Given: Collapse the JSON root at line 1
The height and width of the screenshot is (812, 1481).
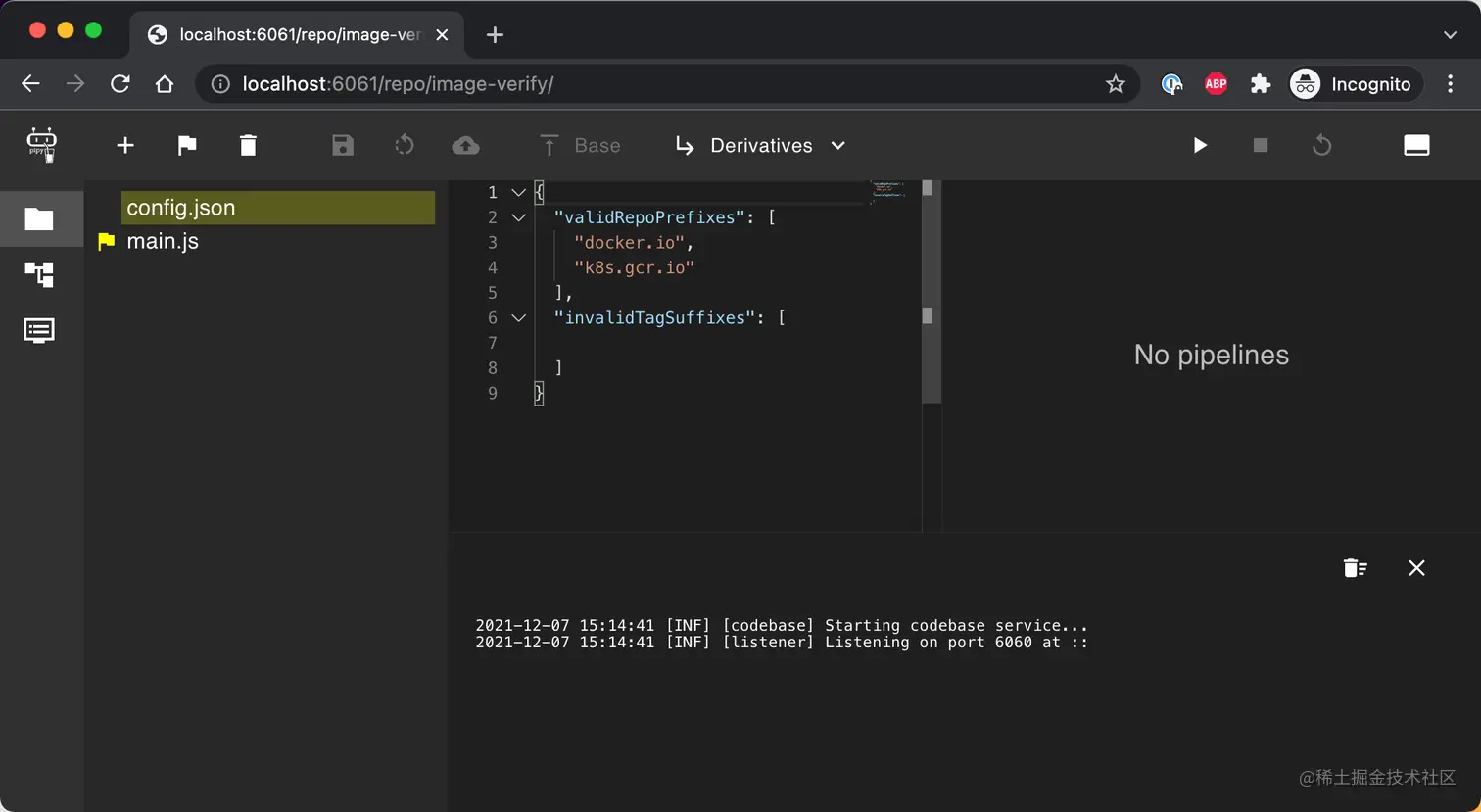Looking at the screenshot, I should tap(519, 192).
